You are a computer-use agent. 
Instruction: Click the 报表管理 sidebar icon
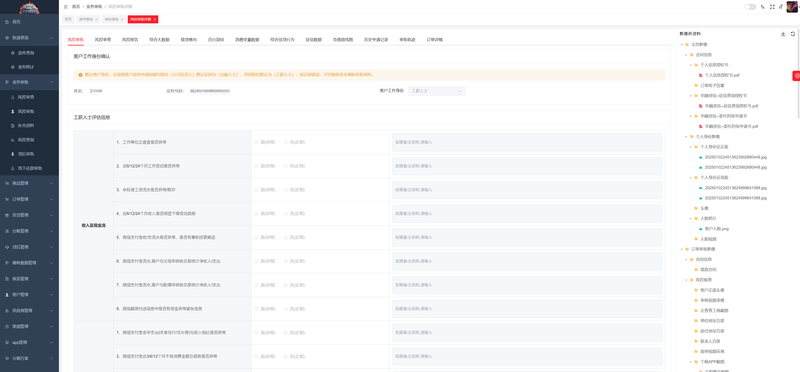[x=6, y=279]
